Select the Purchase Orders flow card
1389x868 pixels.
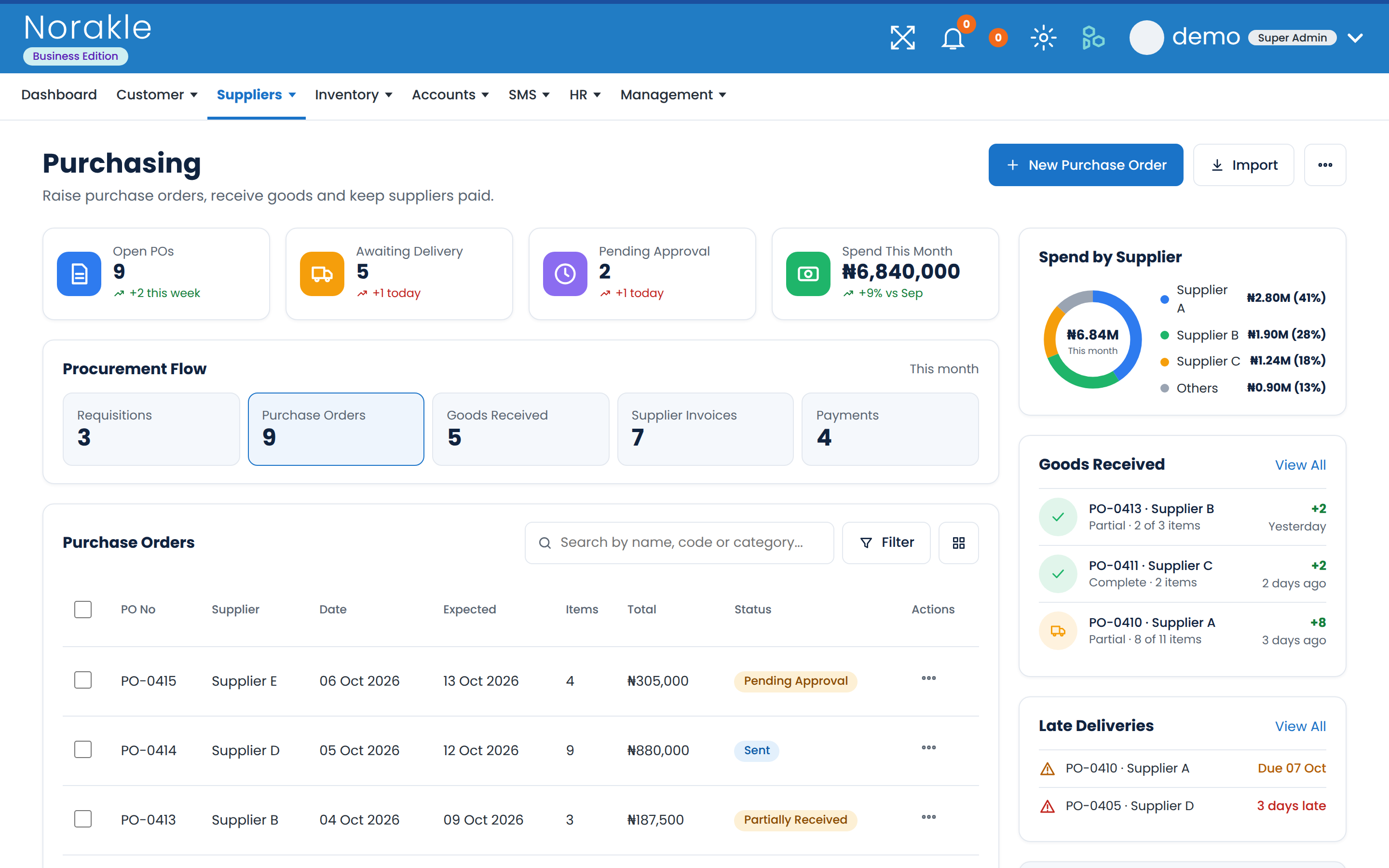pyautogui.click(x=336, y=429)
